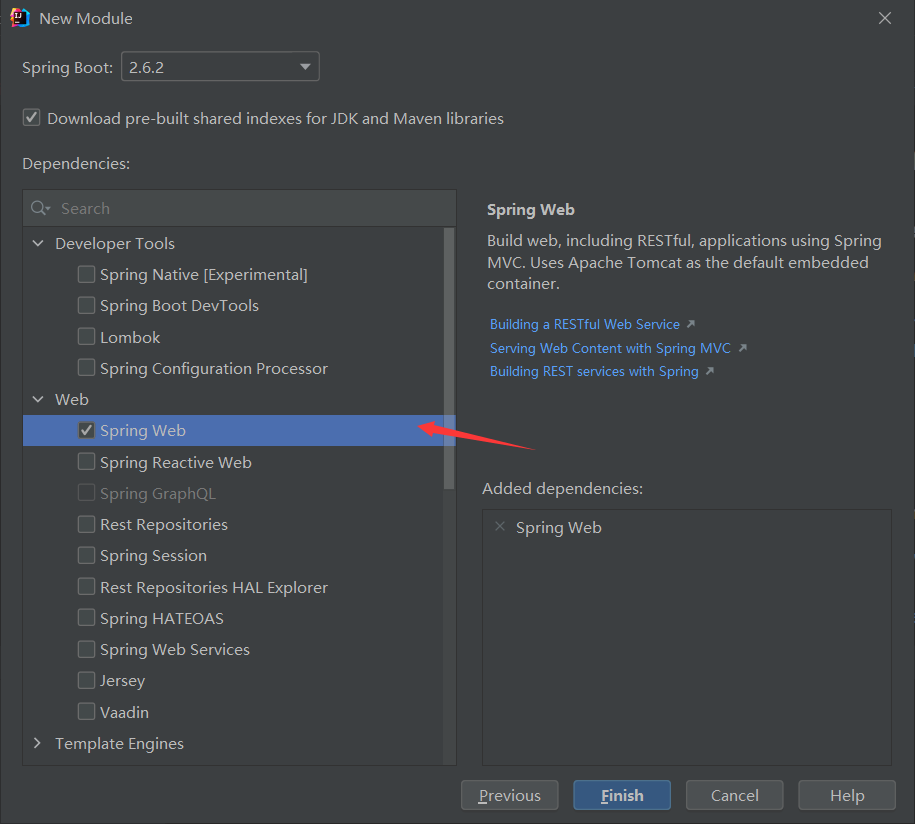Viewport: 915px width, 824px height.
Task: Uncheck the Spring Web checkbox
Action: pyautogui.click(x=87, y=431)
